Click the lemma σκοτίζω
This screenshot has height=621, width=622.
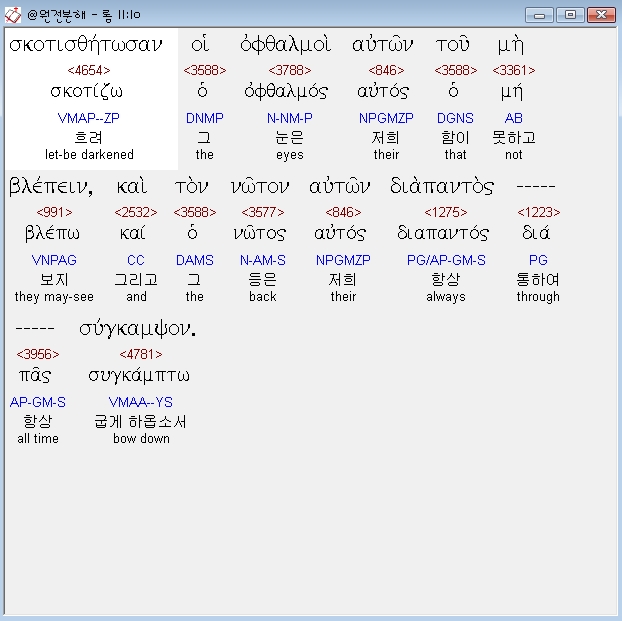(x=86, y=92)
